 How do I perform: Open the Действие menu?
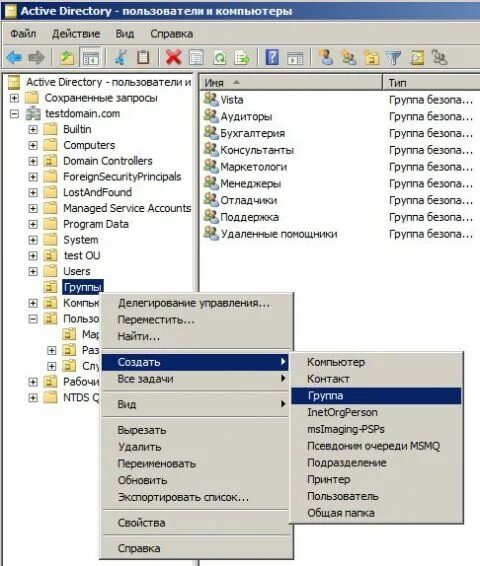tap(76, 34)
